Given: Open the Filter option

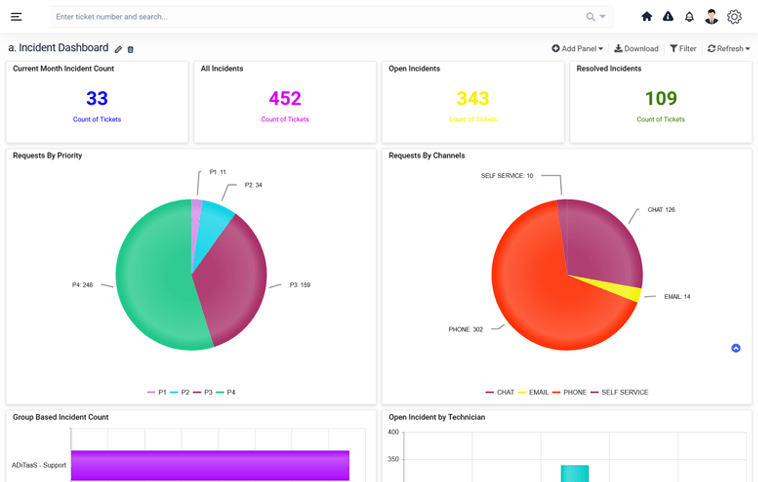Looking at the screenshot, I should [683, 48].
